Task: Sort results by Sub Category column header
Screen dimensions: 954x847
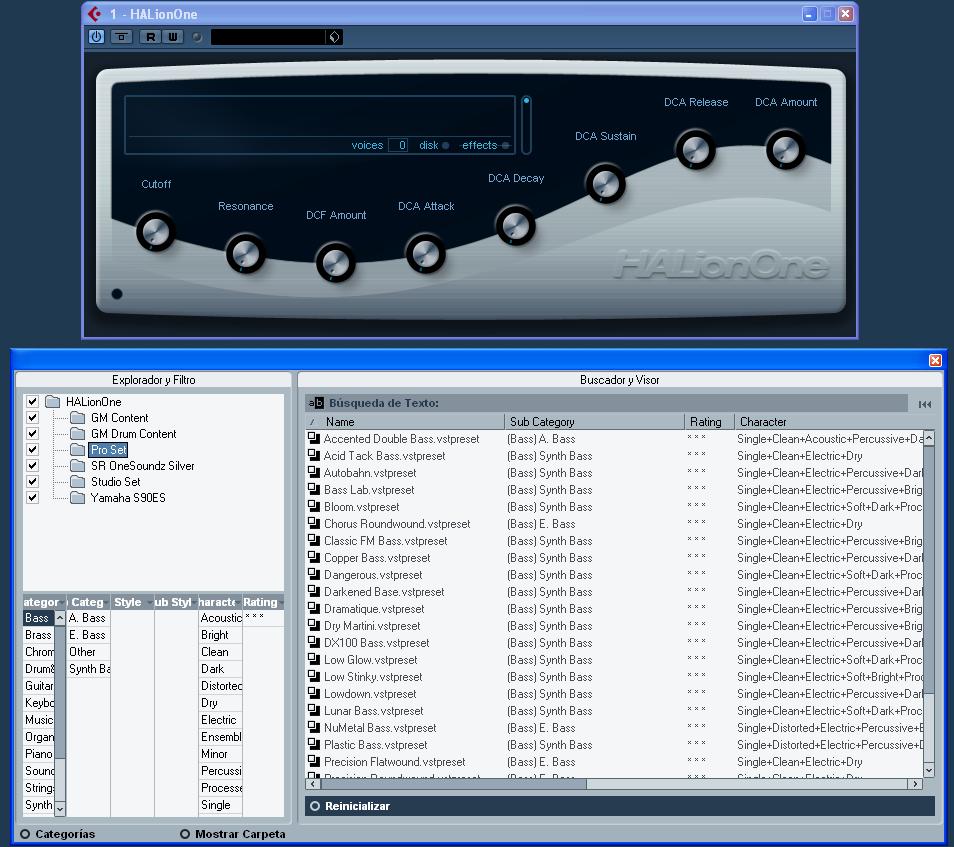Action: [594, 422]
